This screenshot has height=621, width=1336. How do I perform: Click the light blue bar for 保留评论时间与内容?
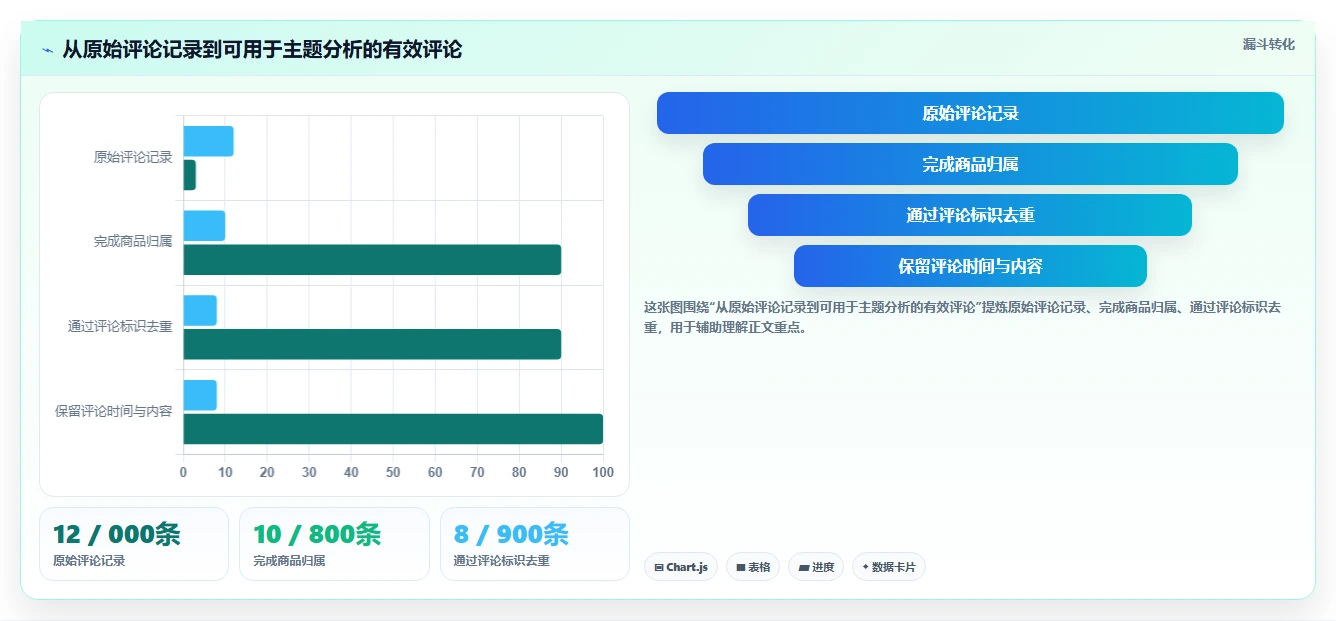click(200, 395)
